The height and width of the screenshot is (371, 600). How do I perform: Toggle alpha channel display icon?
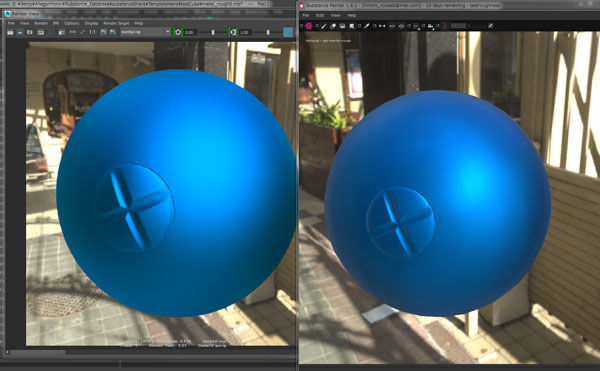(82, 33)
